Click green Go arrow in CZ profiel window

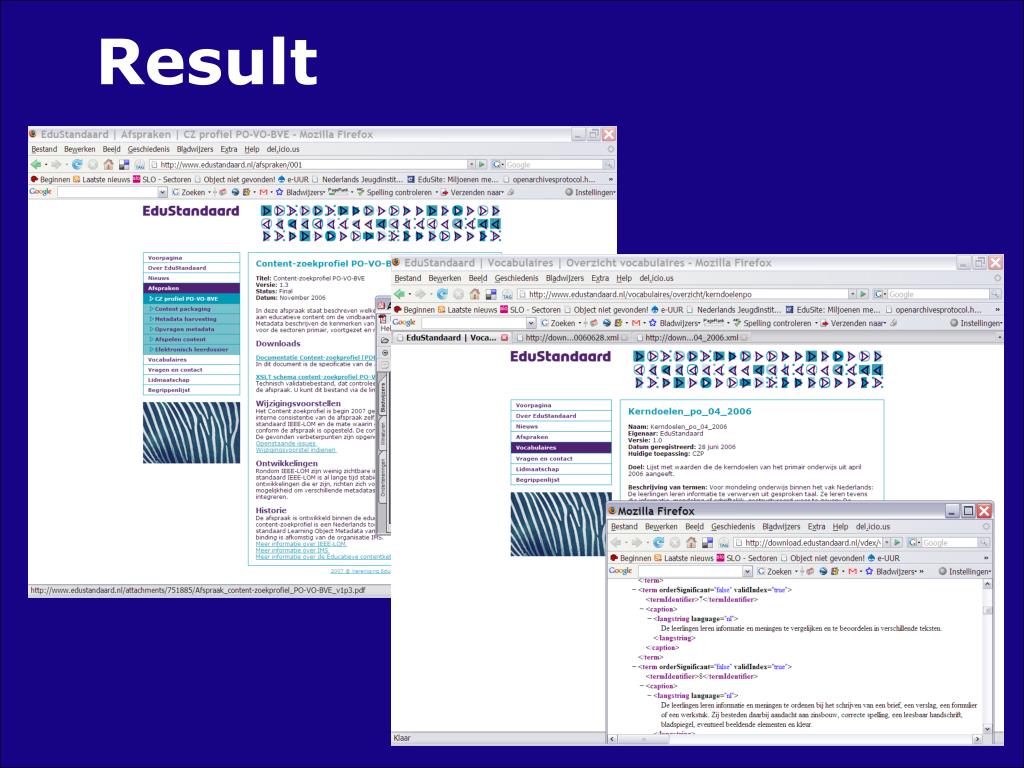click(x=482, y=165)
